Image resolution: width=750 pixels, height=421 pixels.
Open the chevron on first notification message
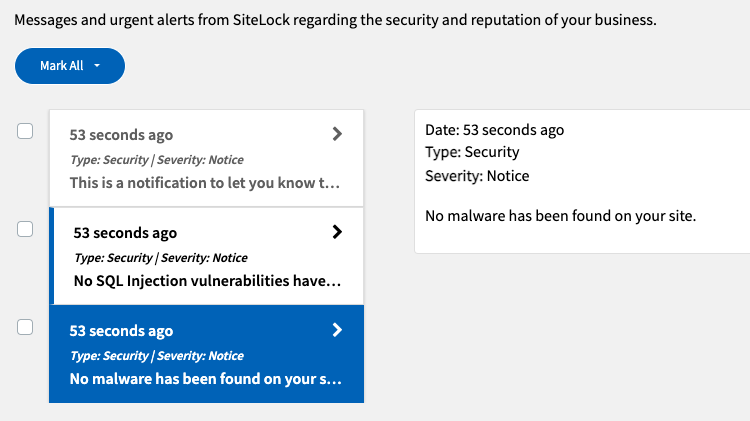[x=337, y=134]
